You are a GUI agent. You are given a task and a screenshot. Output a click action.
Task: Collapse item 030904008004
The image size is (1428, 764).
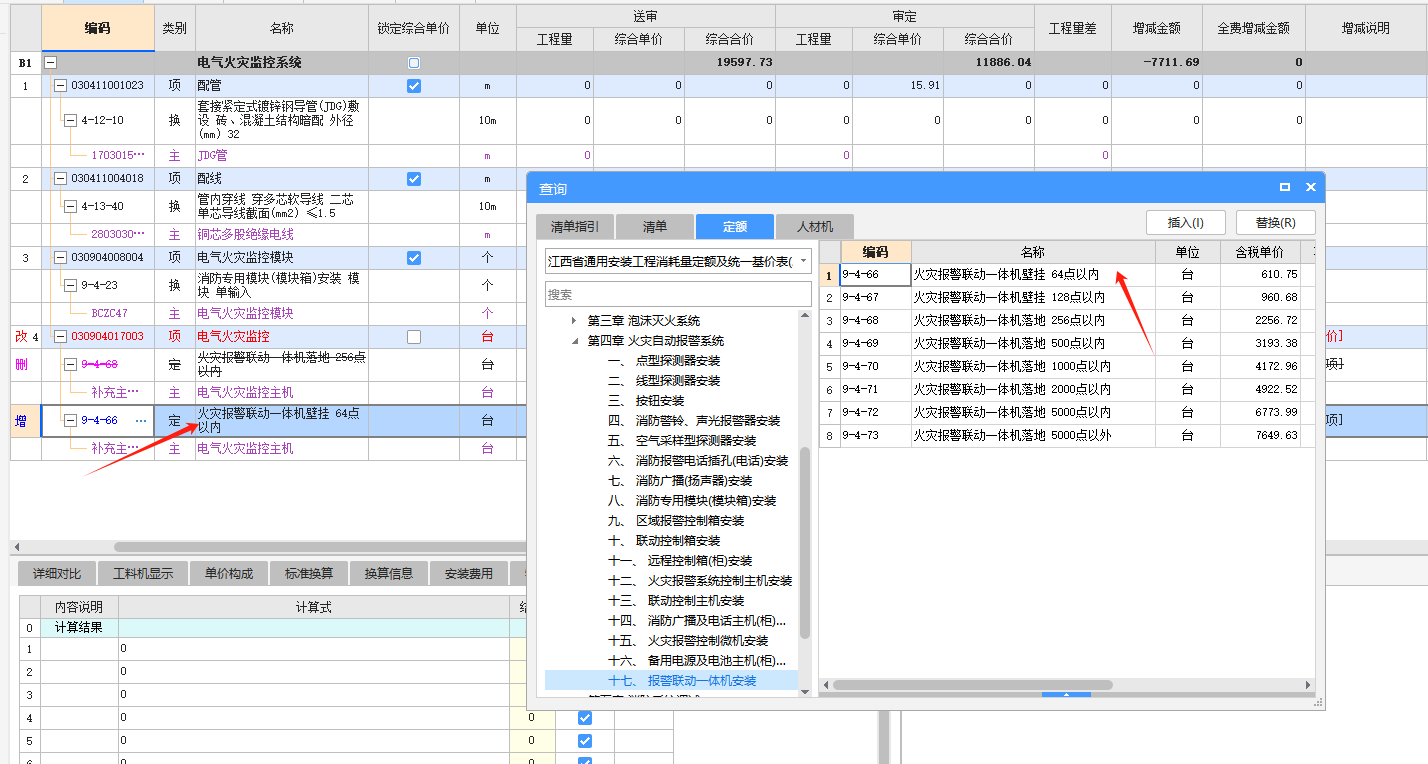tap(60, 258)
